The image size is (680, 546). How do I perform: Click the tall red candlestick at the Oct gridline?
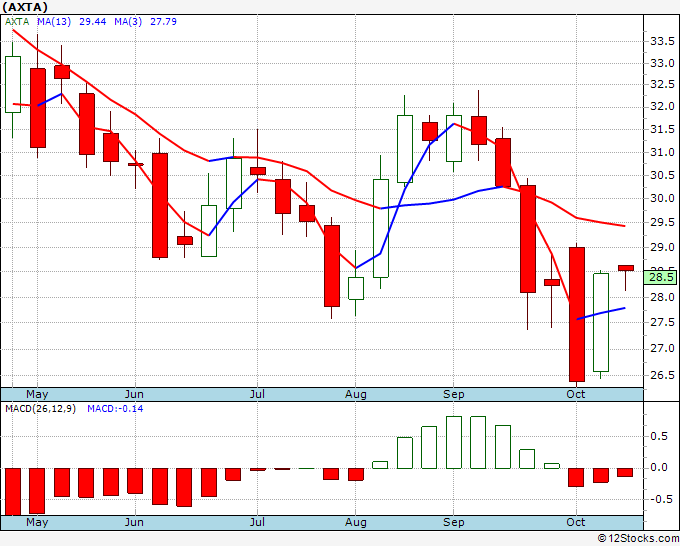coord(577,314)
